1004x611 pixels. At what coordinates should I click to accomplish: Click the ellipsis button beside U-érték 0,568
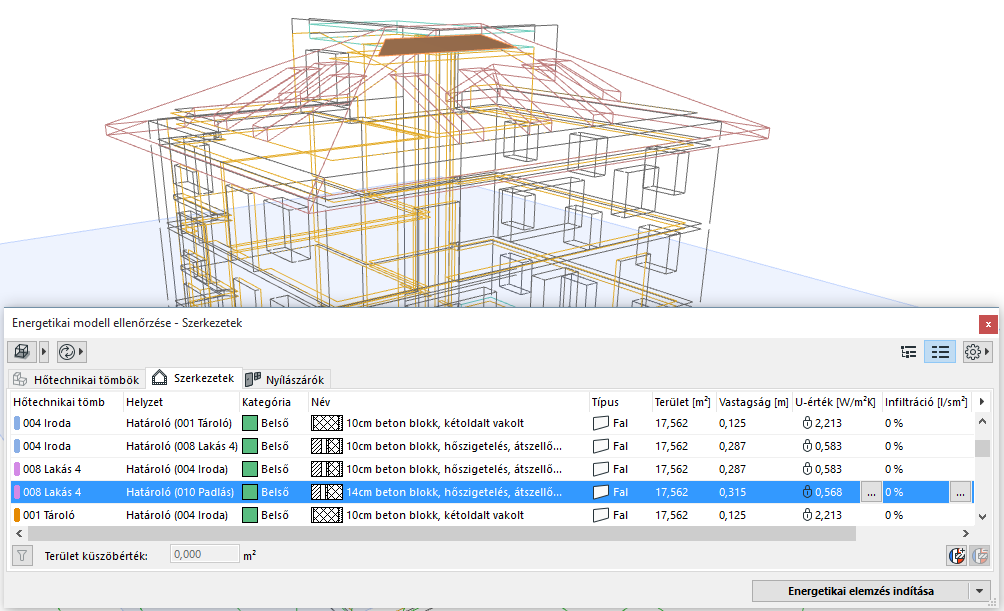tap(871, 492)
